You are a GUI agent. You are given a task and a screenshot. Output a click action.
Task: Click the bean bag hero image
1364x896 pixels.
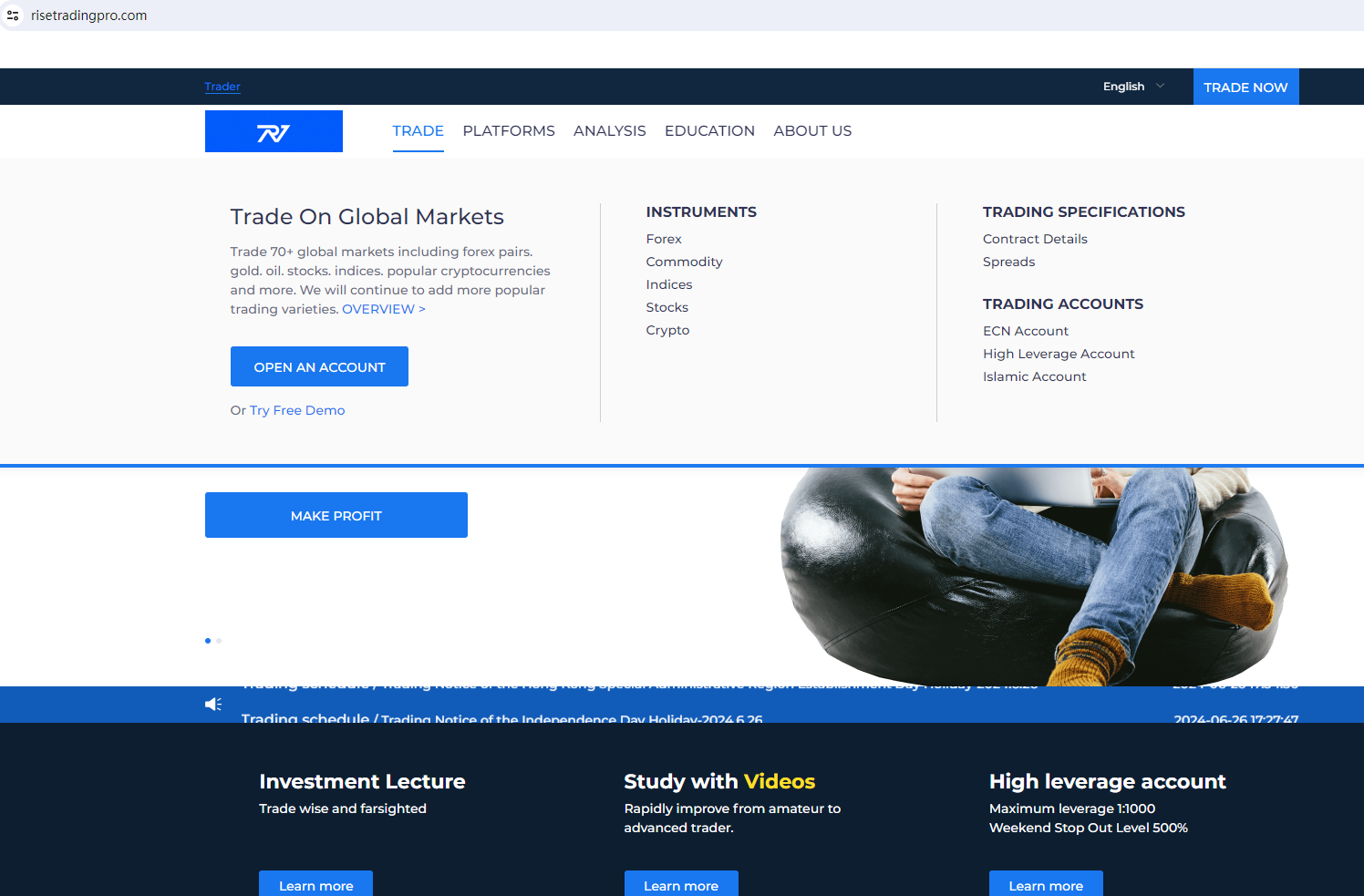[x=1034, y=576]
